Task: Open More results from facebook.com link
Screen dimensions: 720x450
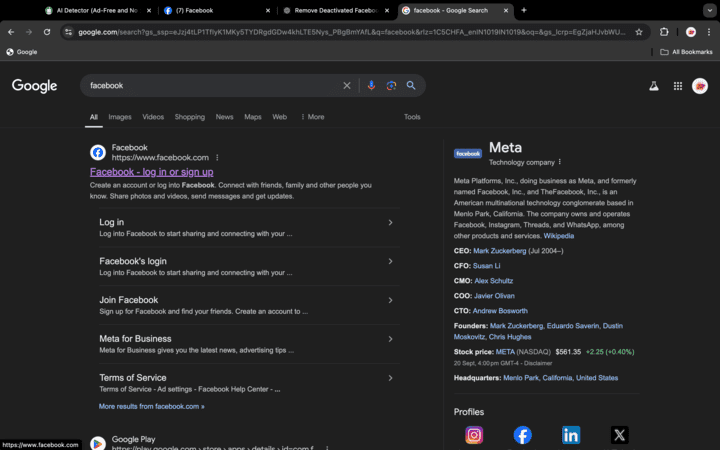Action: coord(152,406)
